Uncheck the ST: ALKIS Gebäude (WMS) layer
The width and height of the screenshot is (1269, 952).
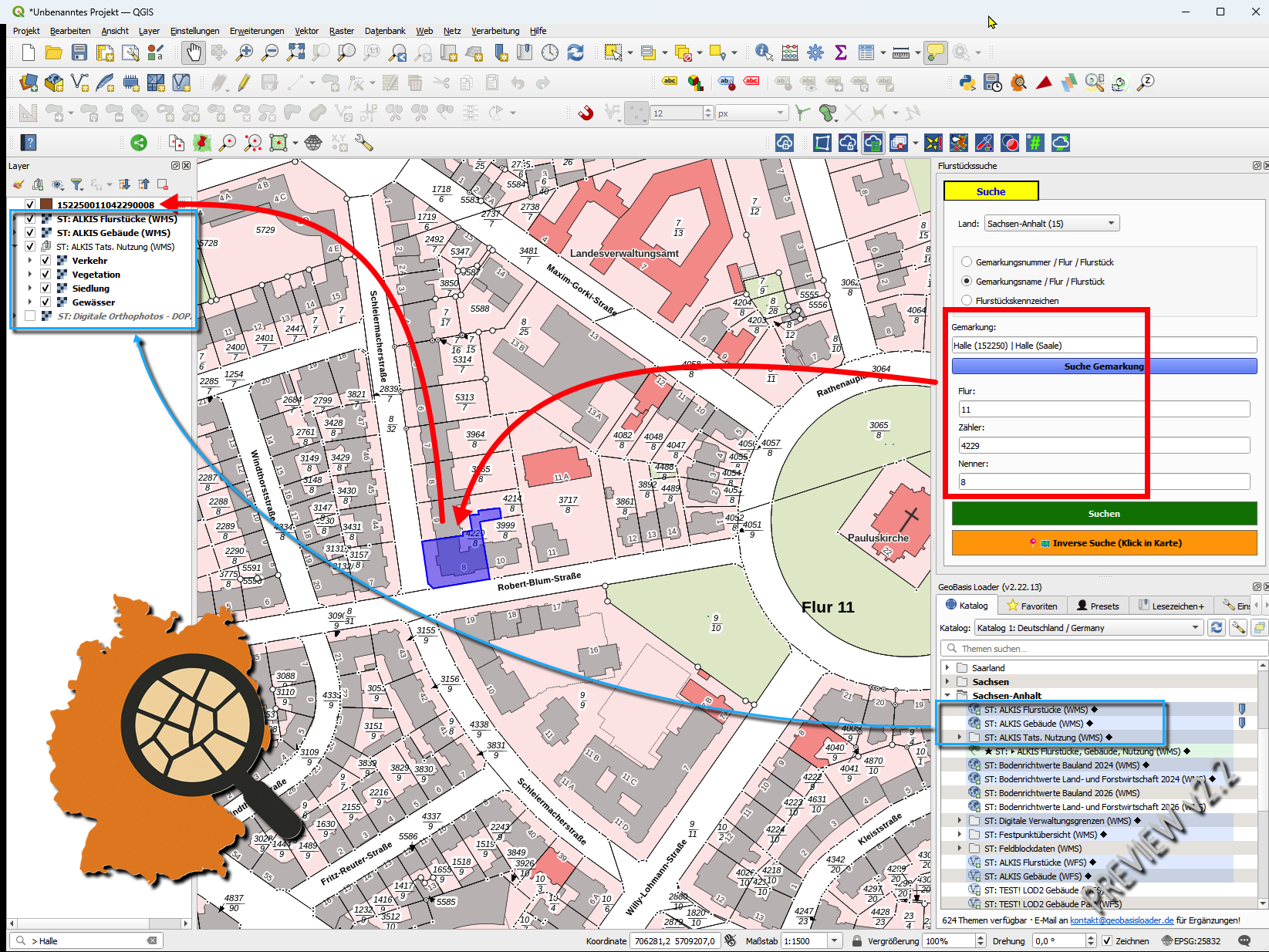tap(30, 233)
